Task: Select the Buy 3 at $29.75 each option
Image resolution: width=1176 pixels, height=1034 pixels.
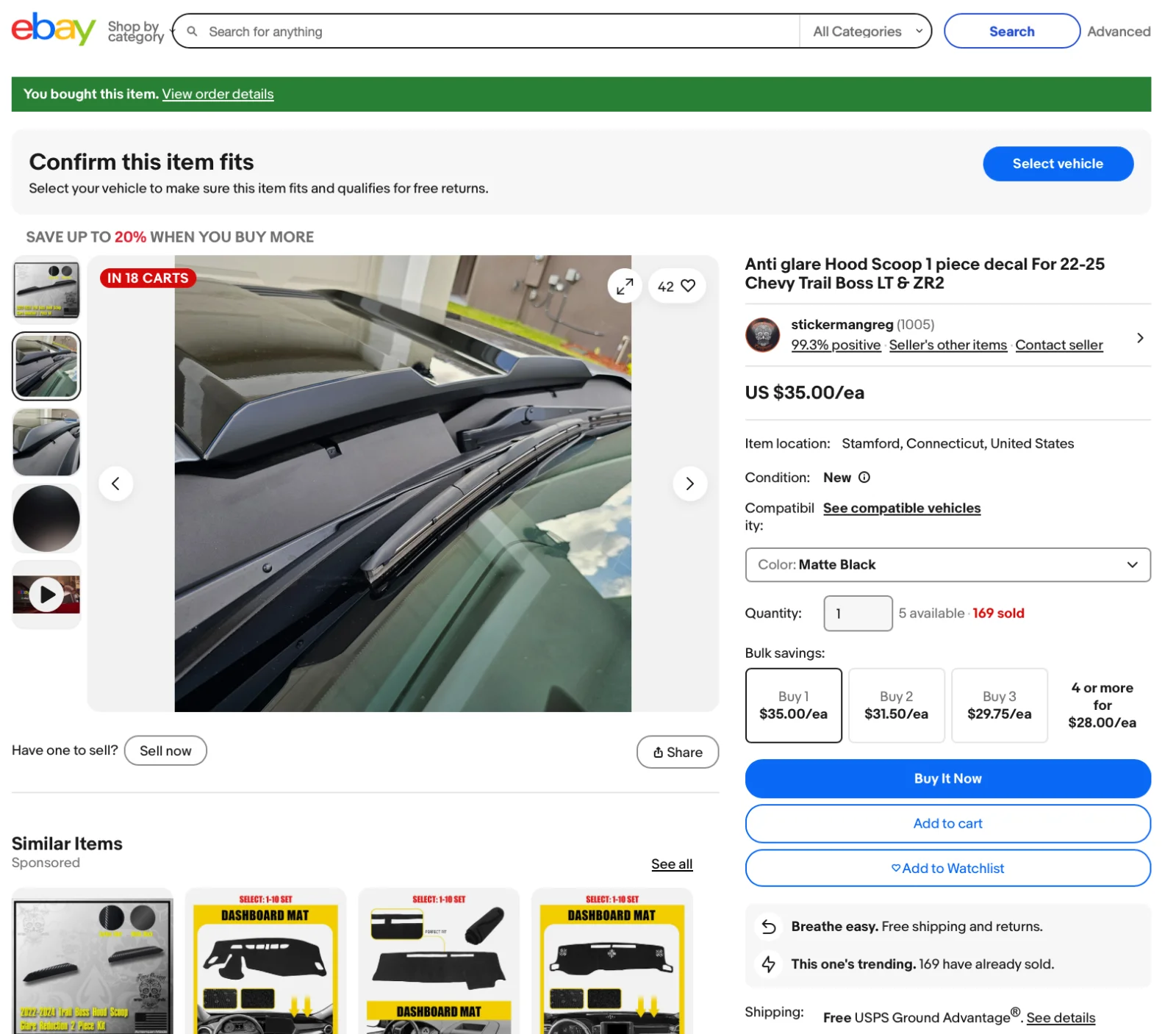Action: point(999,705)
